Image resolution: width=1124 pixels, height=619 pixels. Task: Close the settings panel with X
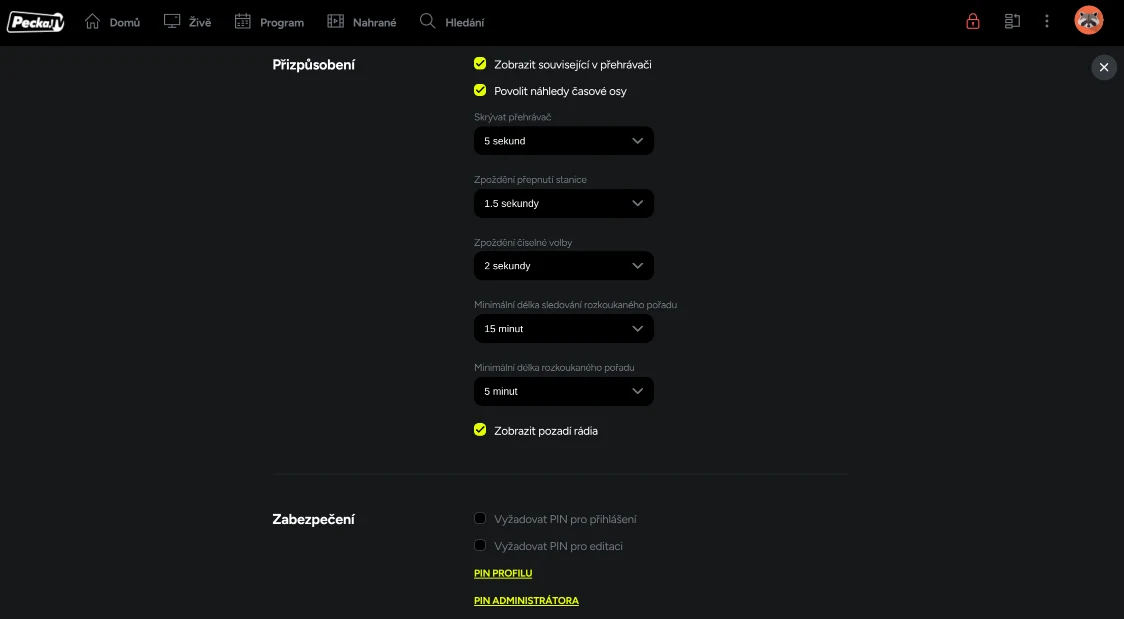[1103, 67]
